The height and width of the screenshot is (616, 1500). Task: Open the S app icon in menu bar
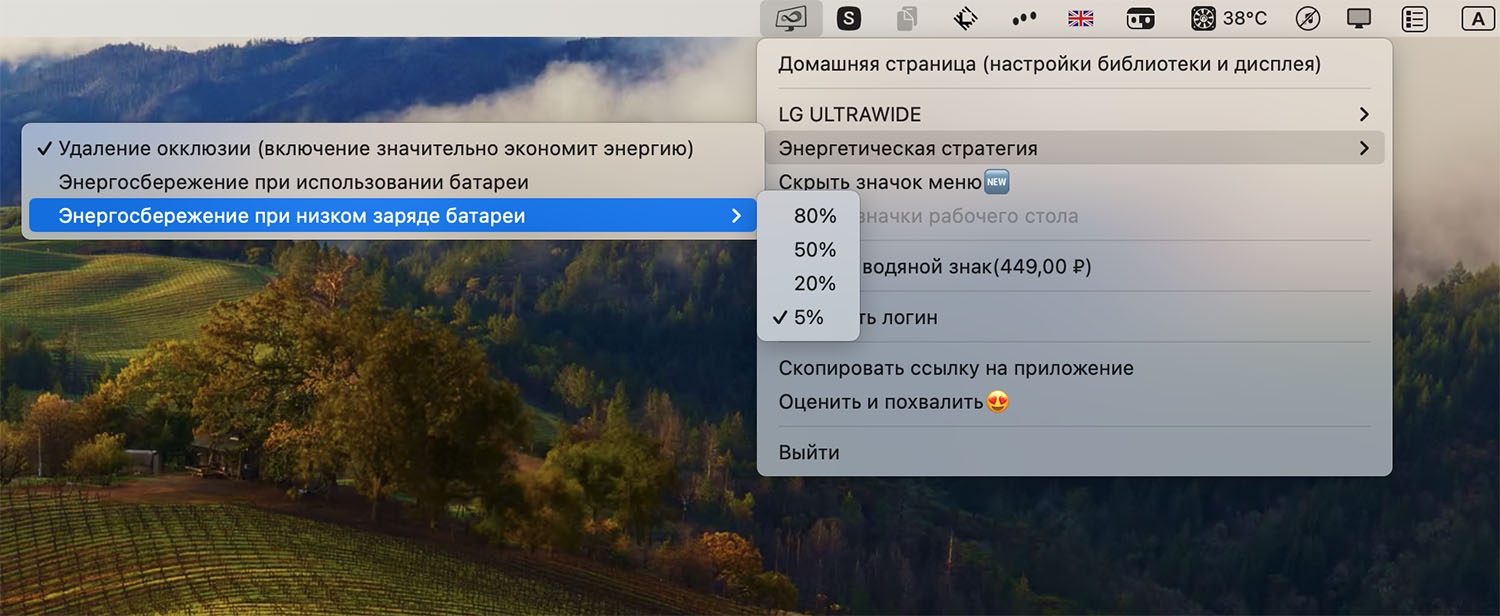849,18
